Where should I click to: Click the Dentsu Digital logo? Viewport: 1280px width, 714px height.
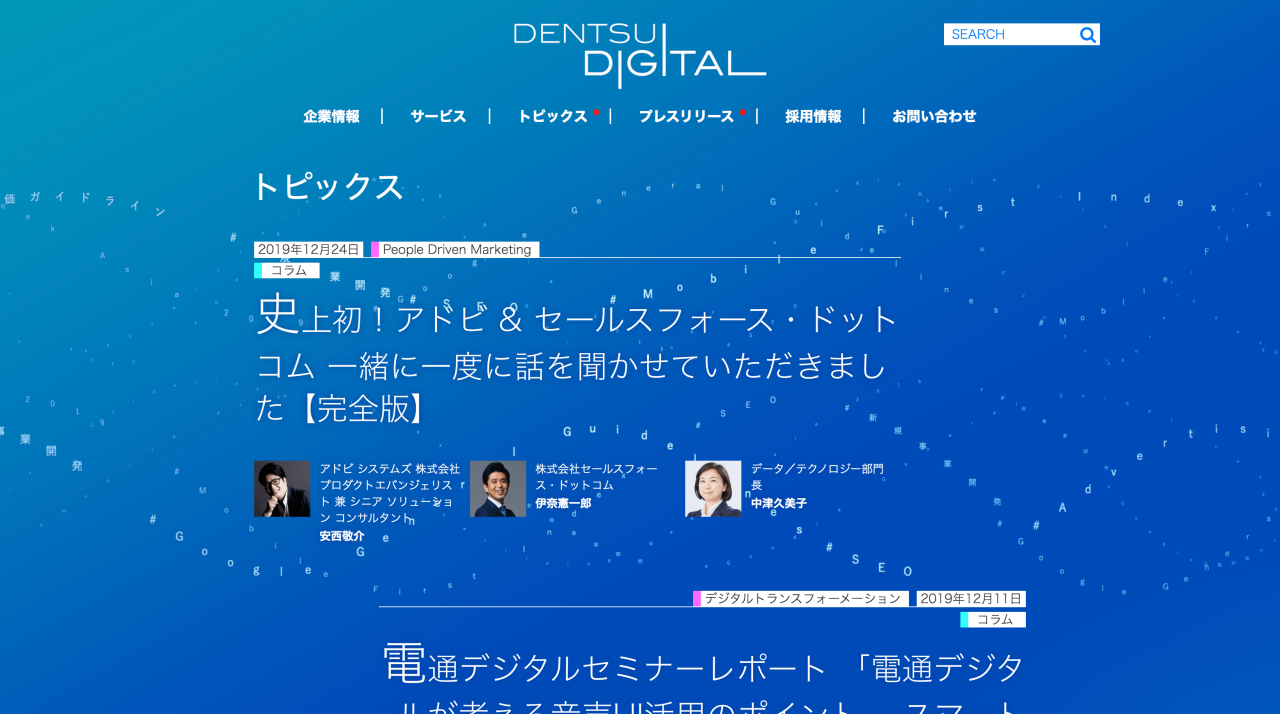[640, 55]
